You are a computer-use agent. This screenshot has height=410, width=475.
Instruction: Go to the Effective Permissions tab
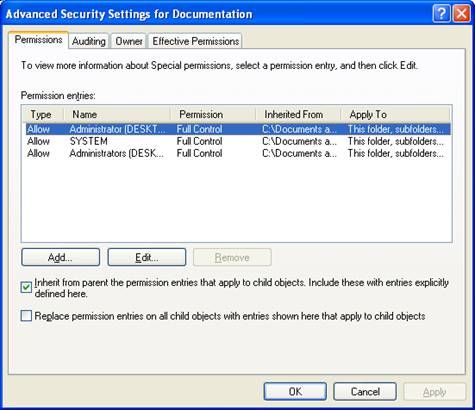(196, 41)
